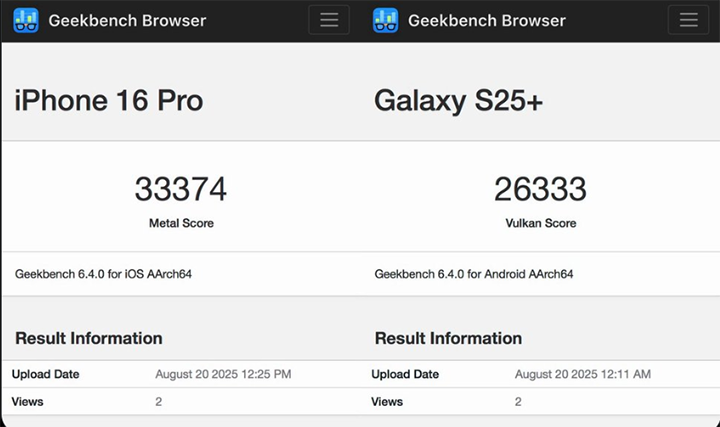Click the left Result Information heading
720x427 pixels.
(x=89, y=338)
